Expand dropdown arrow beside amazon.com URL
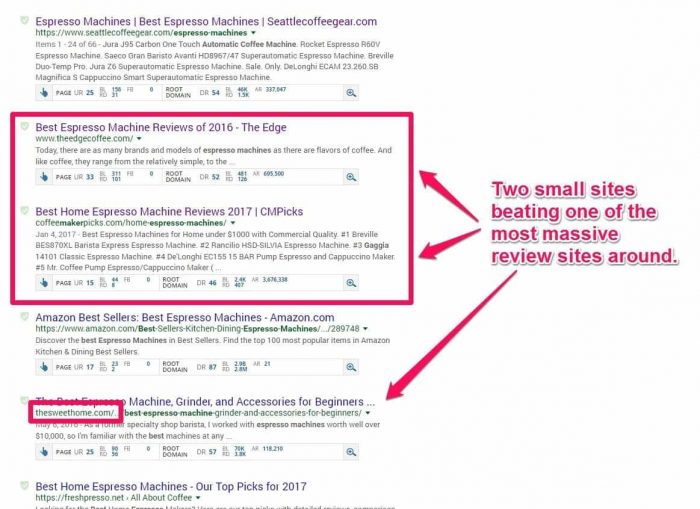The height and width of the screenshot is (509, 700). 366,329
